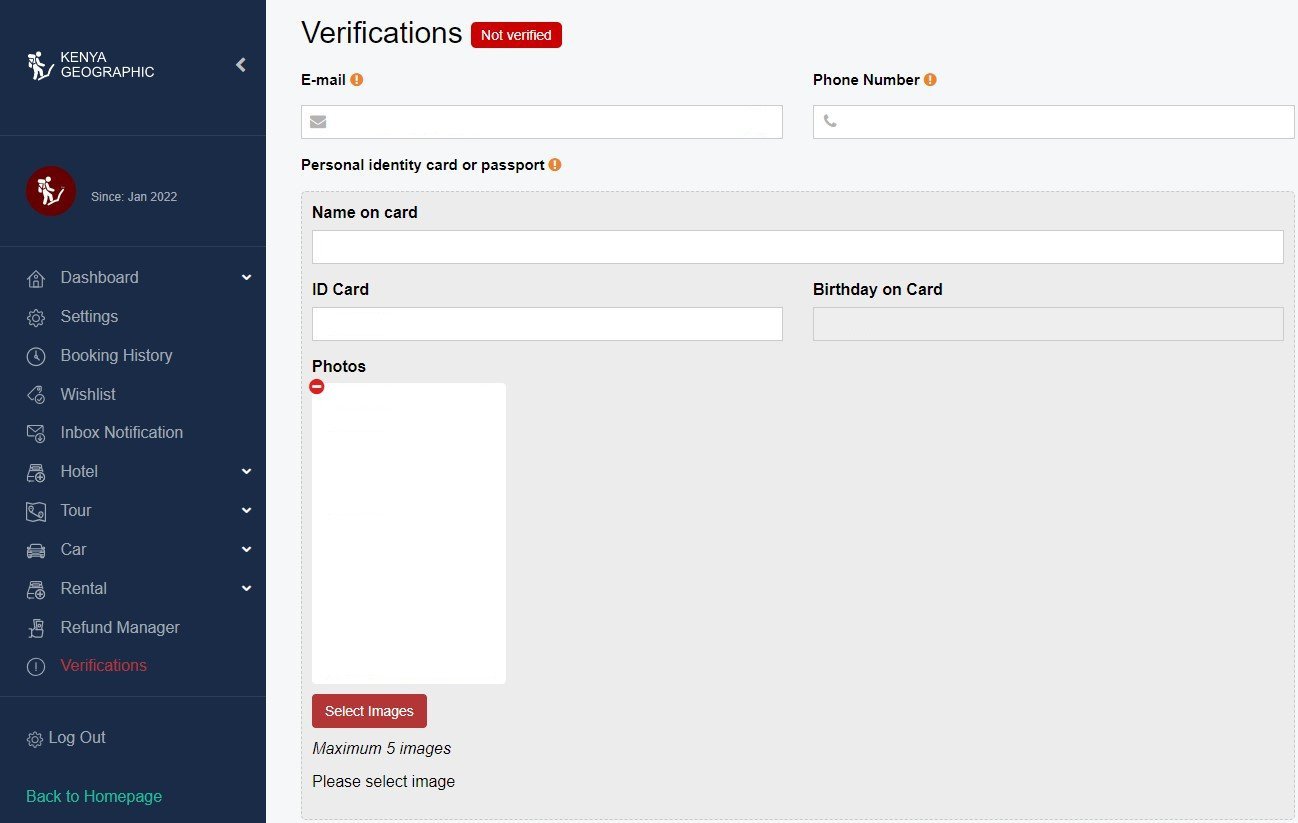The height and width of the screenshot is (823, 1298).
Task: Focus the E-mail input field
Action: tap(542, 122)
